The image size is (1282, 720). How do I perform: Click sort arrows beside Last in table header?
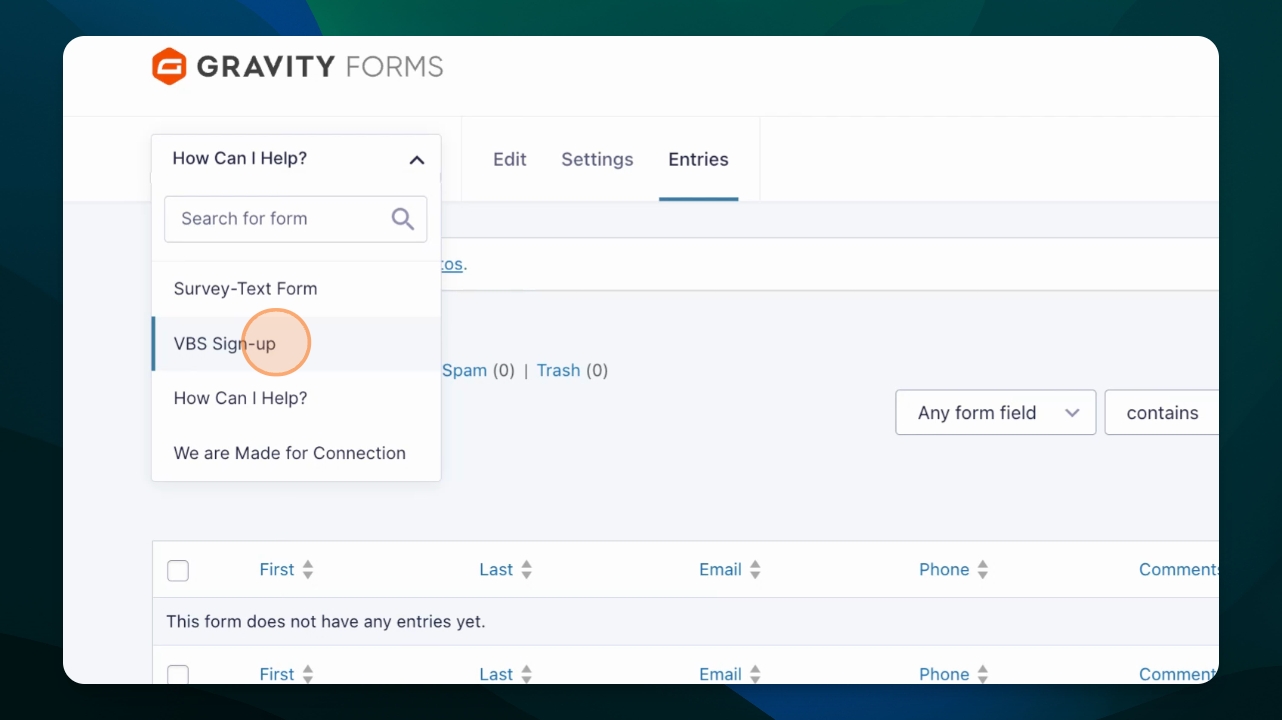click(527, 570)
